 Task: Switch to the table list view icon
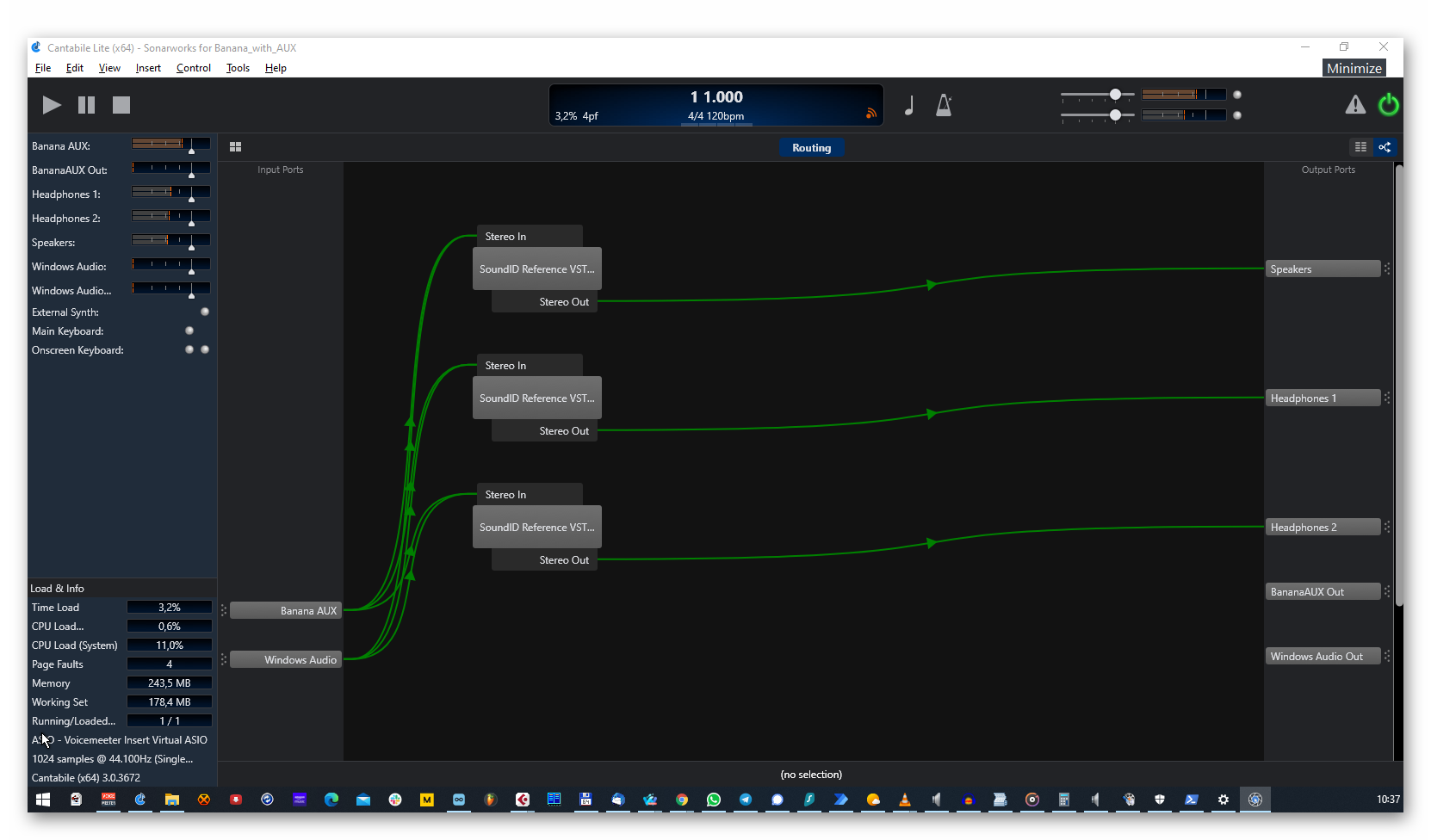1360,147
